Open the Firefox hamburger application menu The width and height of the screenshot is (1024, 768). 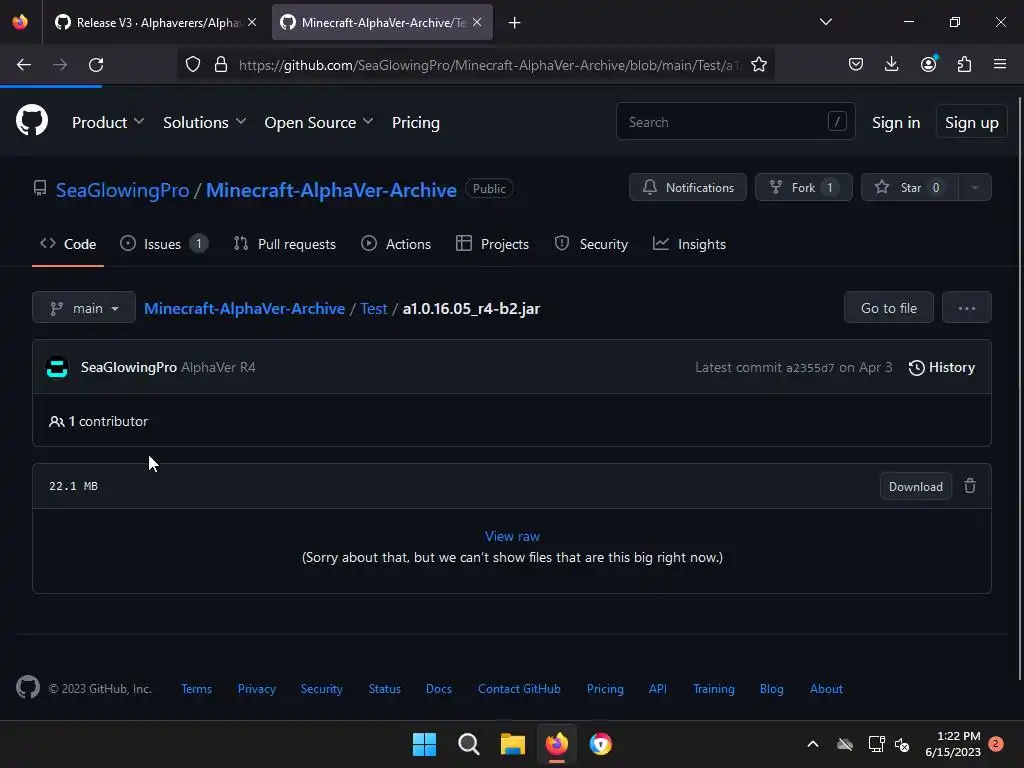click(x=1000, y=64)
